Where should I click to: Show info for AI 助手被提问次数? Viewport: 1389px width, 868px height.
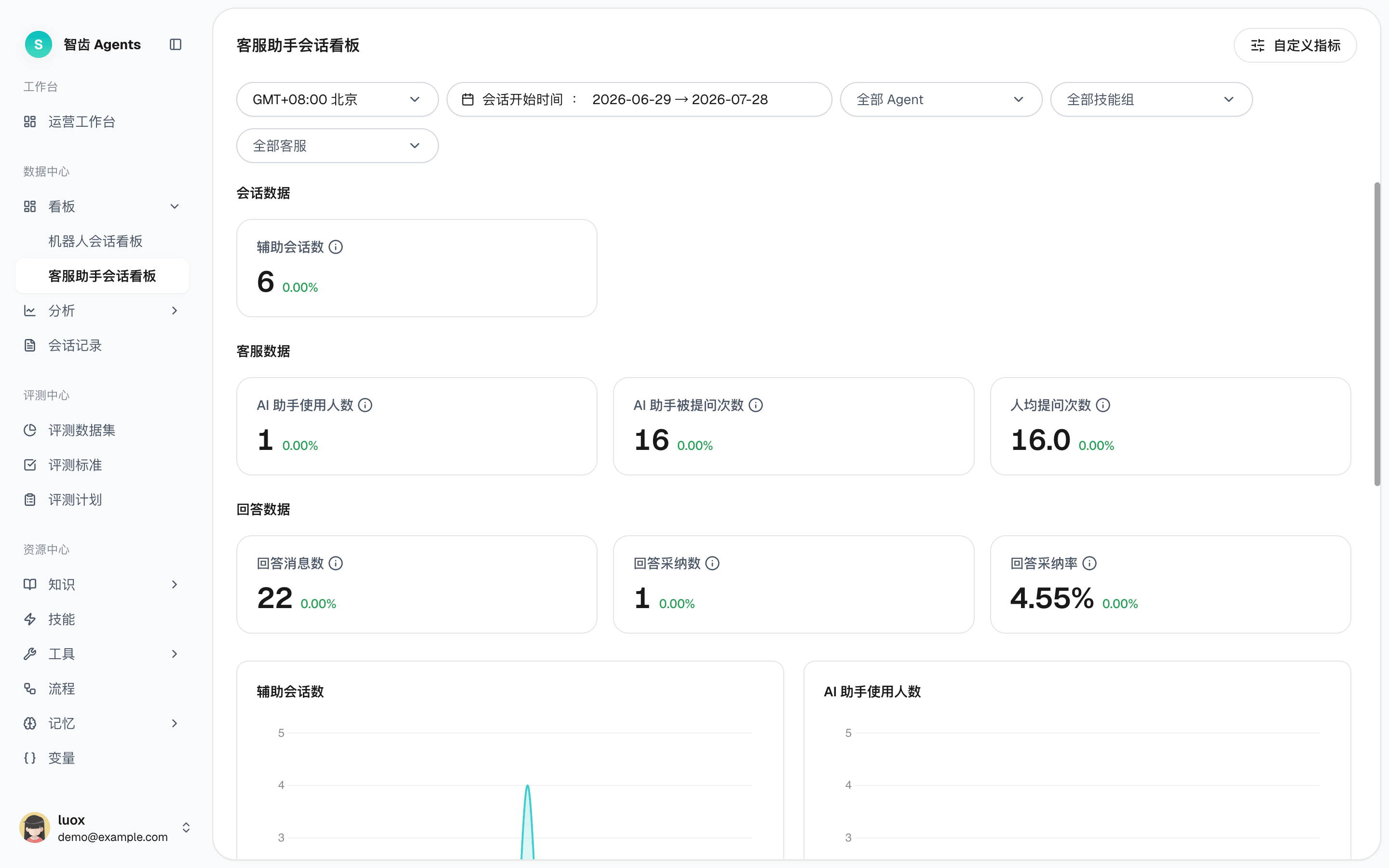pos(756,405)
